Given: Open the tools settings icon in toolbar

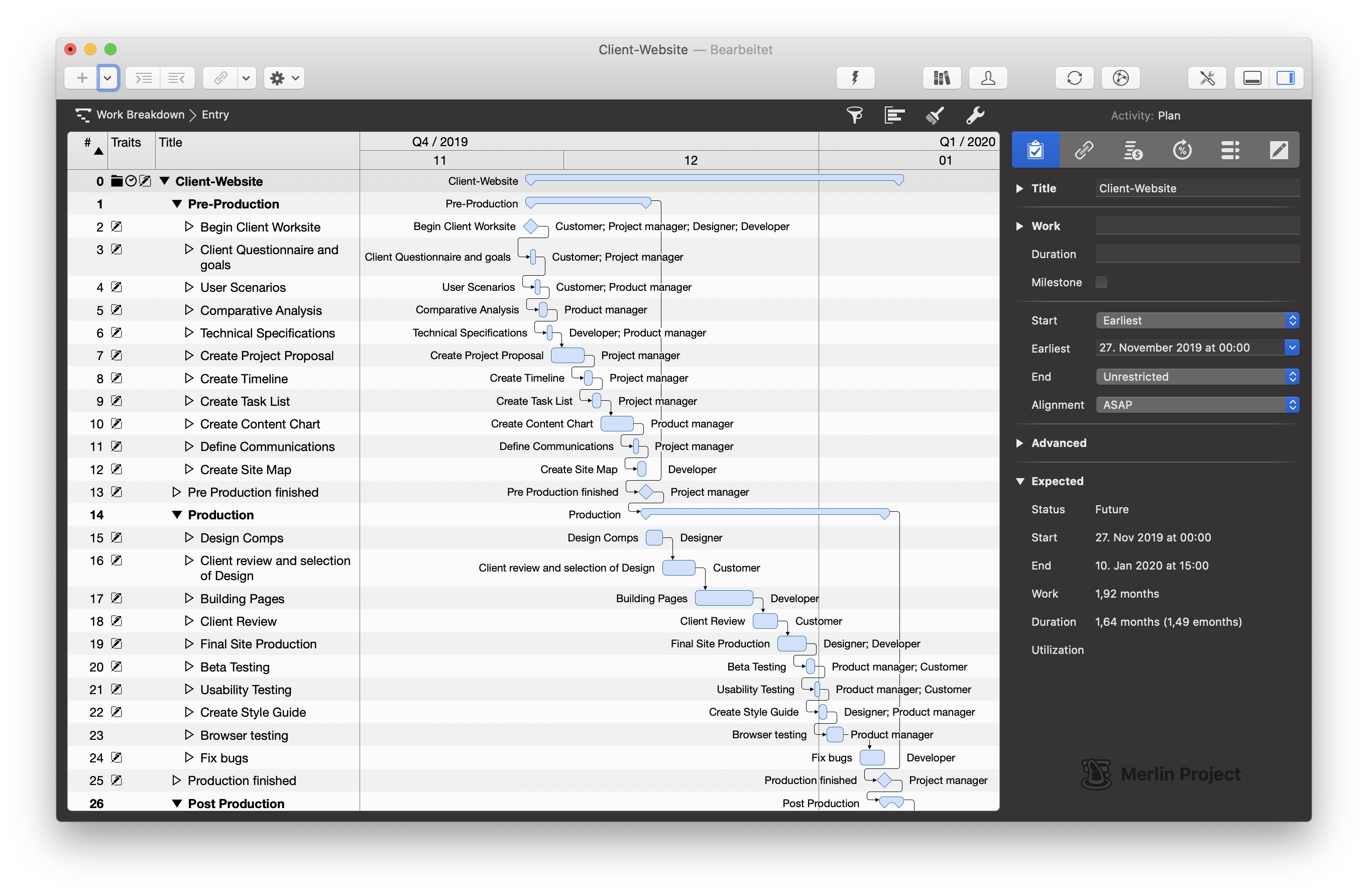Looking at the screenshot, I should tap(1207, 77).
